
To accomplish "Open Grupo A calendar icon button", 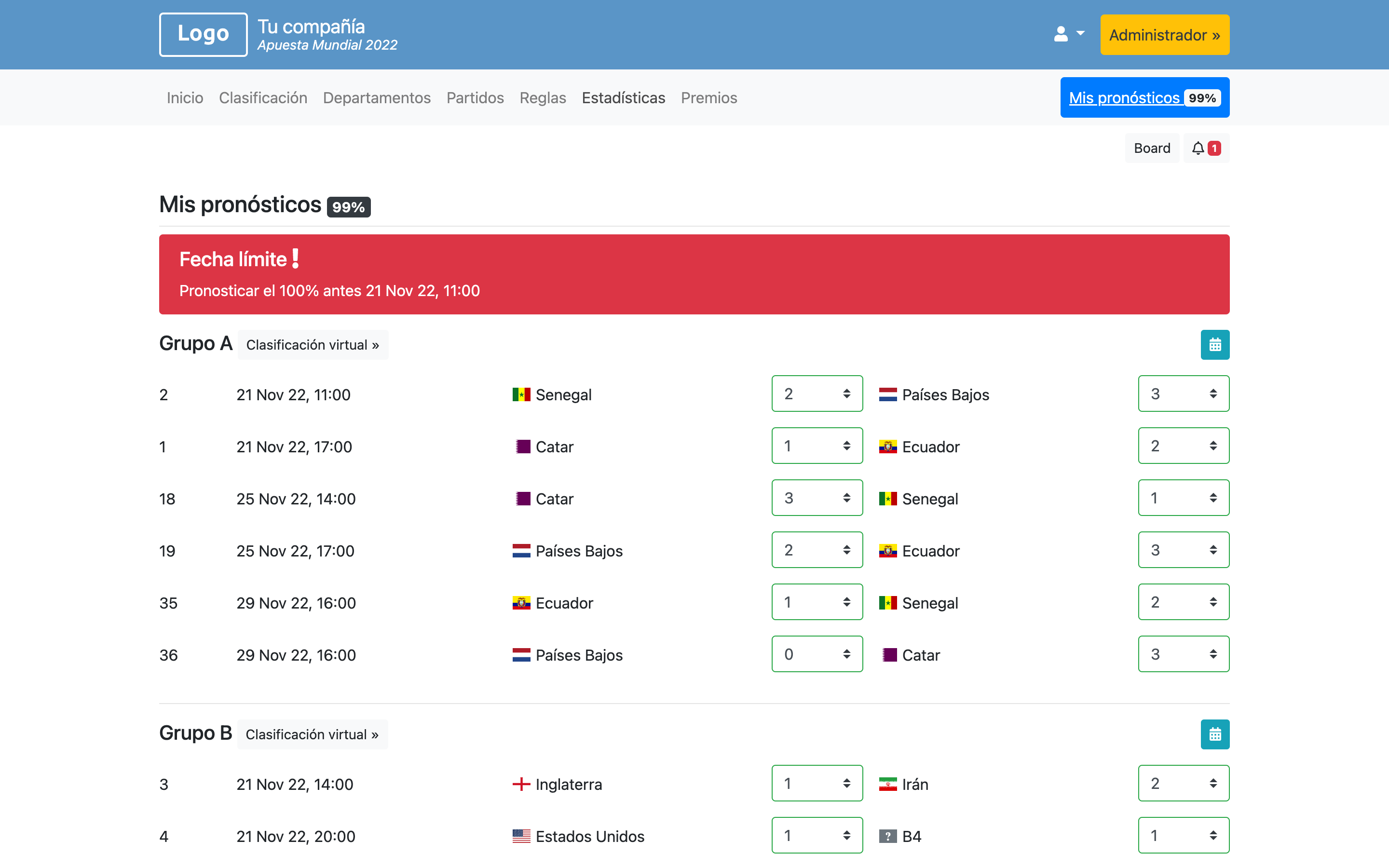I will (1214, 344).
